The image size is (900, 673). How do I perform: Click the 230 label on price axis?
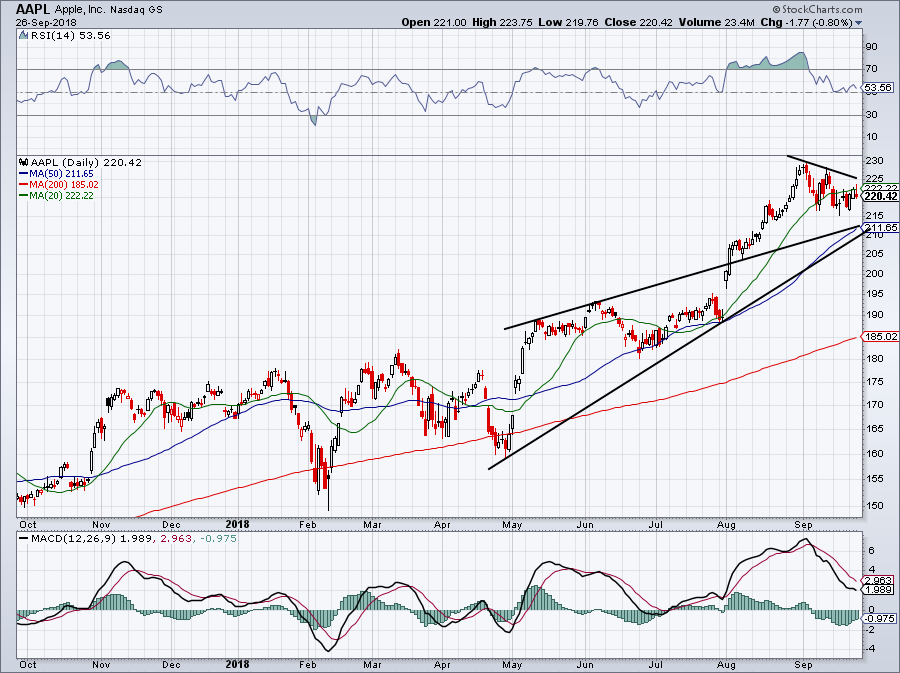tap(875, 161)
